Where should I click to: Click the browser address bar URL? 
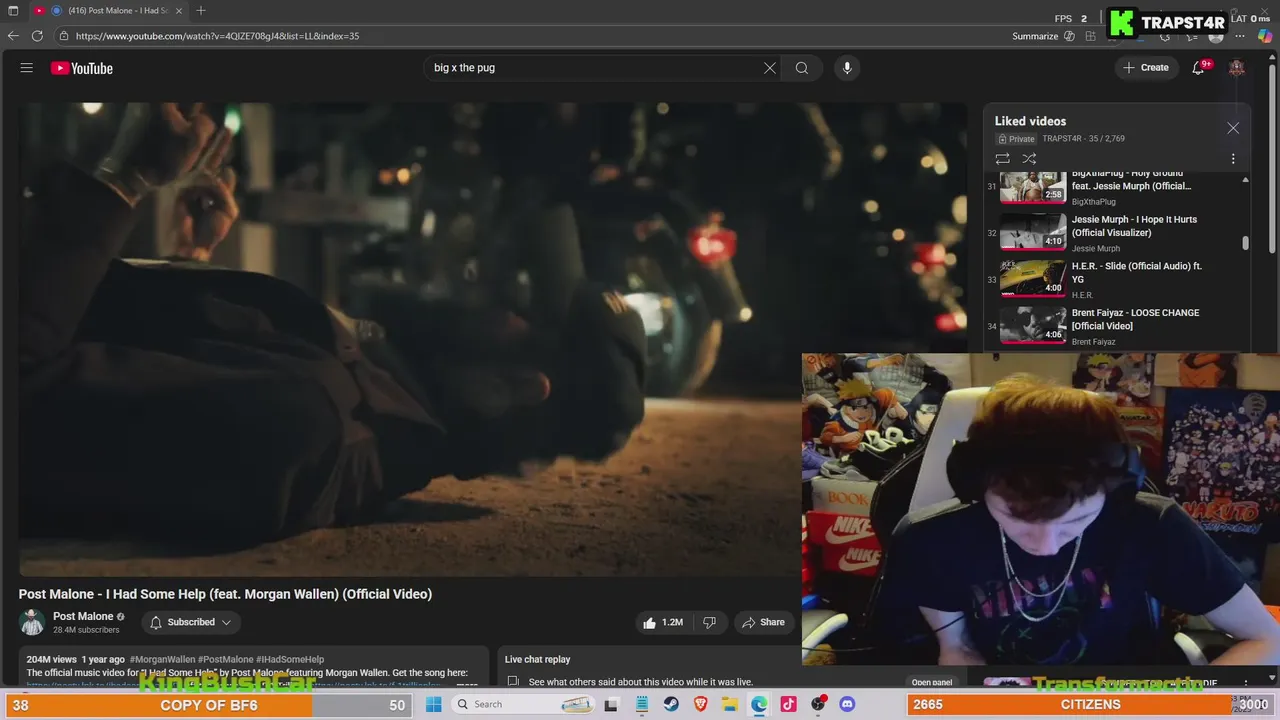[x=217, y=36]
